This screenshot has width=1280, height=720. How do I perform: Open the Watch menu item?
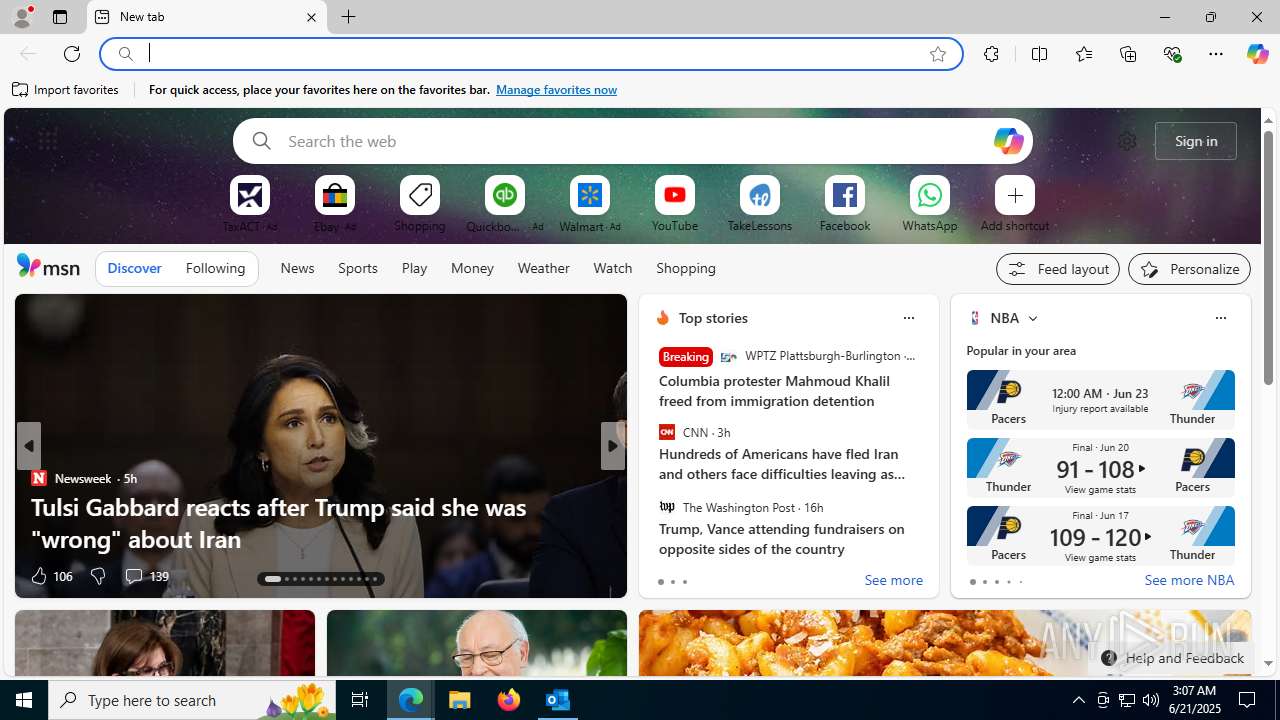[612, 269]
